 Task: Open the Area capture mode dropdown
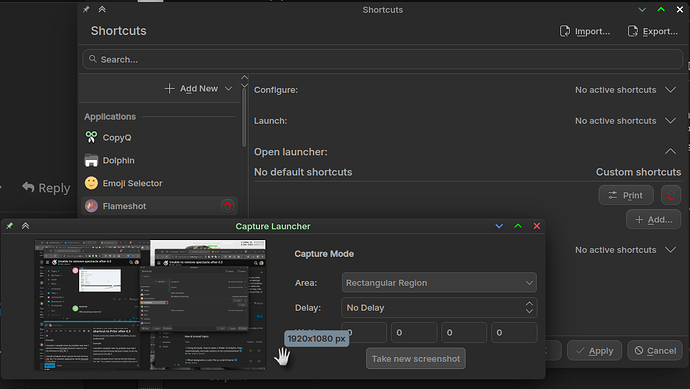439,283
